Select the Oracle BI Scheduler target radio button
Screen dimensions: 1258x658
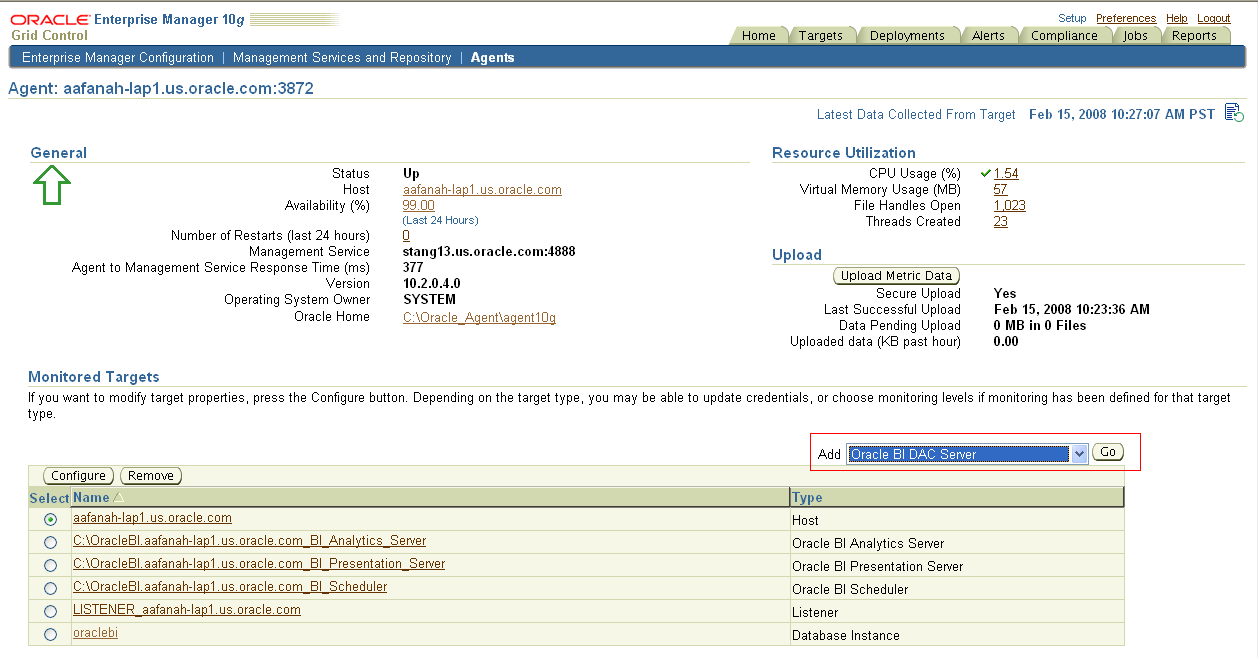coord(49,588)
